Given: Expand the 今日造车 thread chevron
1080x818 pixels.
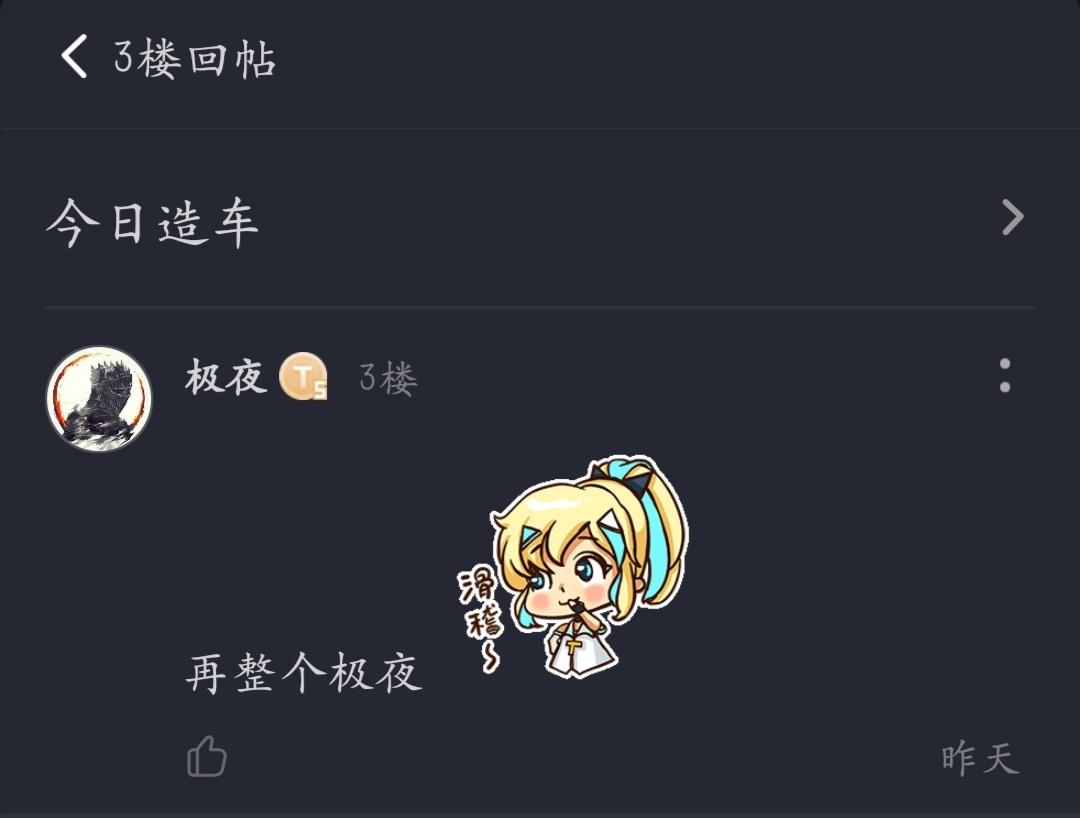Looking at the screenshot, I should pos(1012,218).
